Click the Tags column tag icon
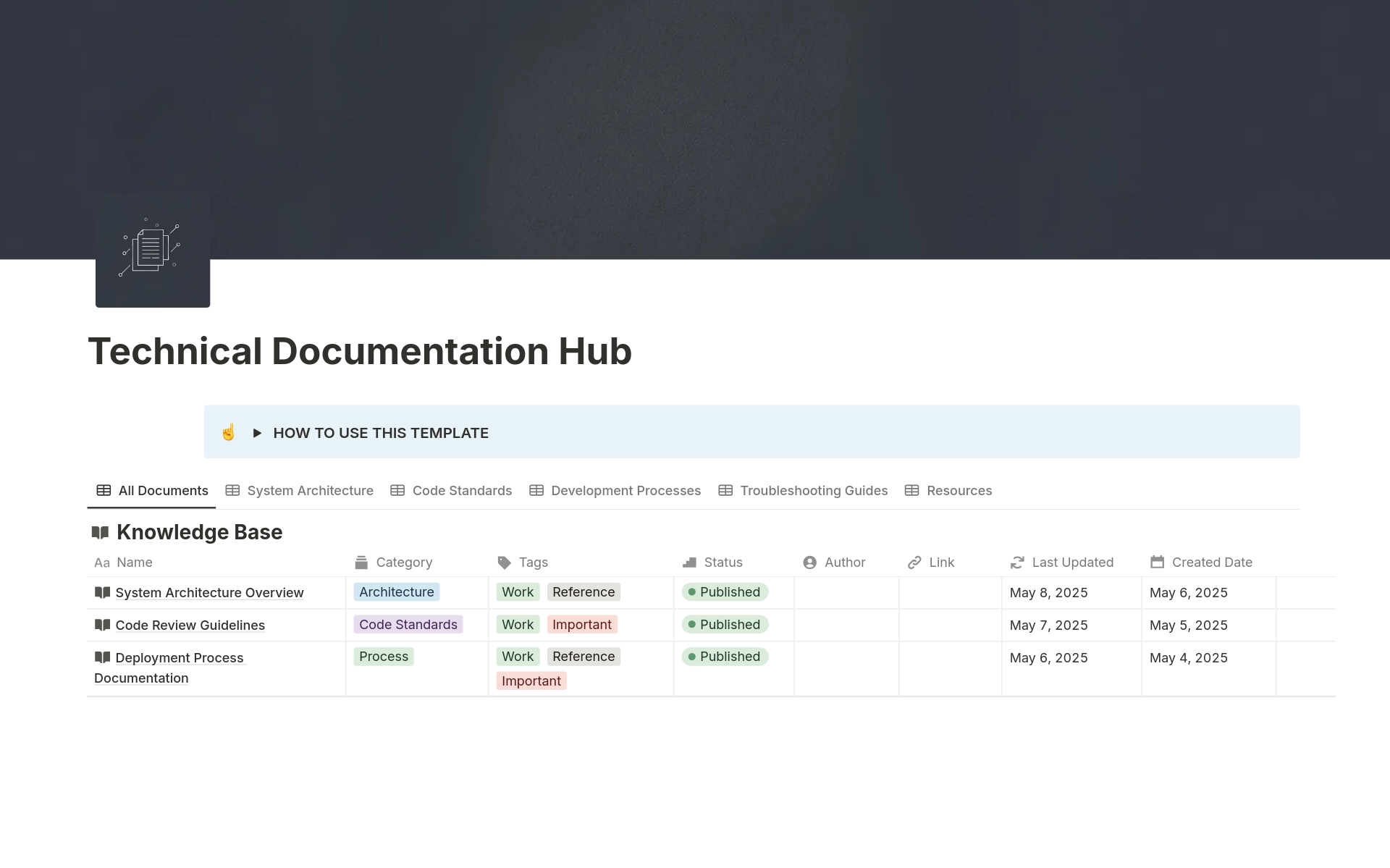 coord(505,562)
